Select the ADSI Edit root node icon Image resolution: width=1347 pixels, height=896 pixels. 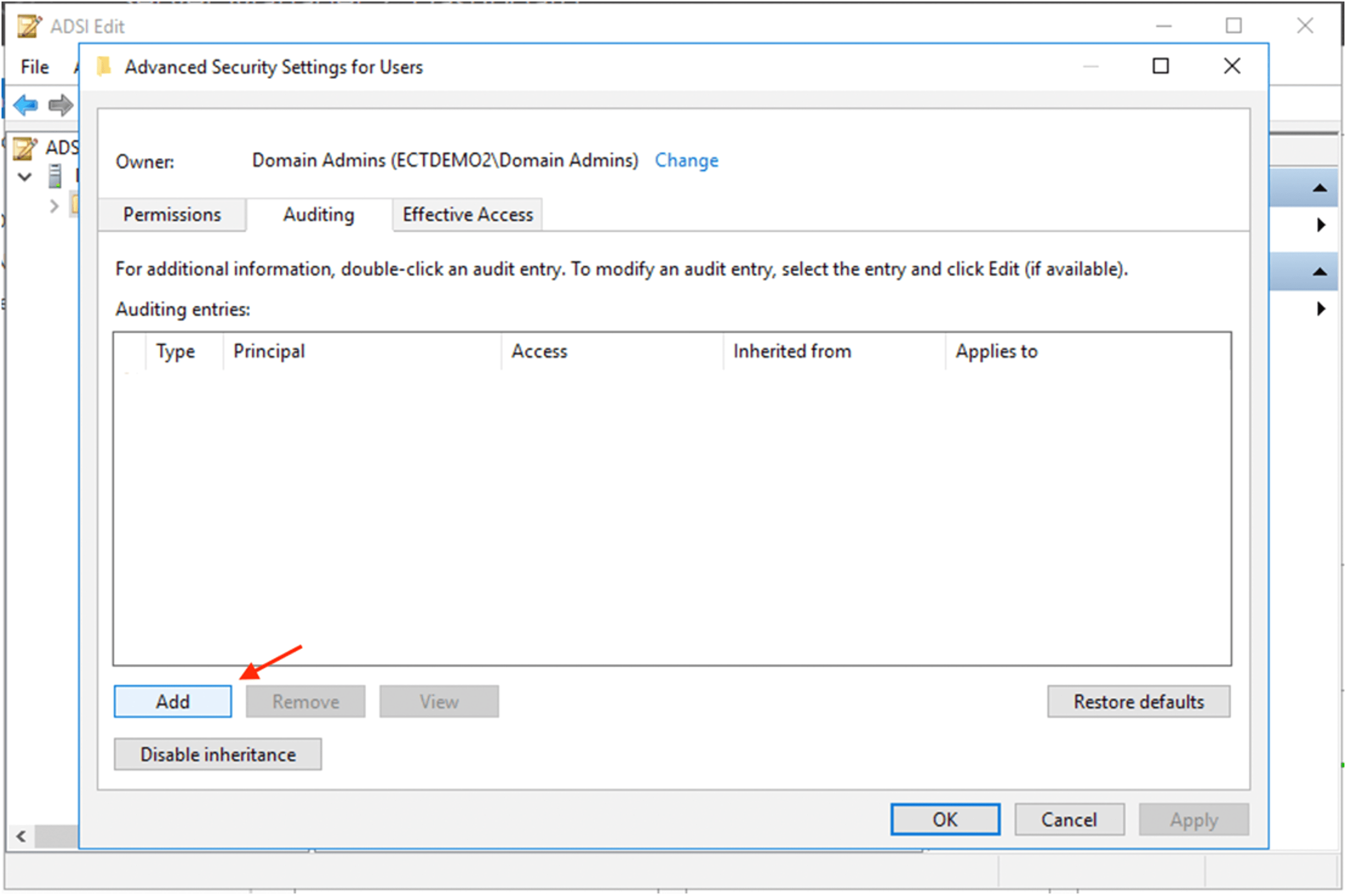tap(26, 148)
